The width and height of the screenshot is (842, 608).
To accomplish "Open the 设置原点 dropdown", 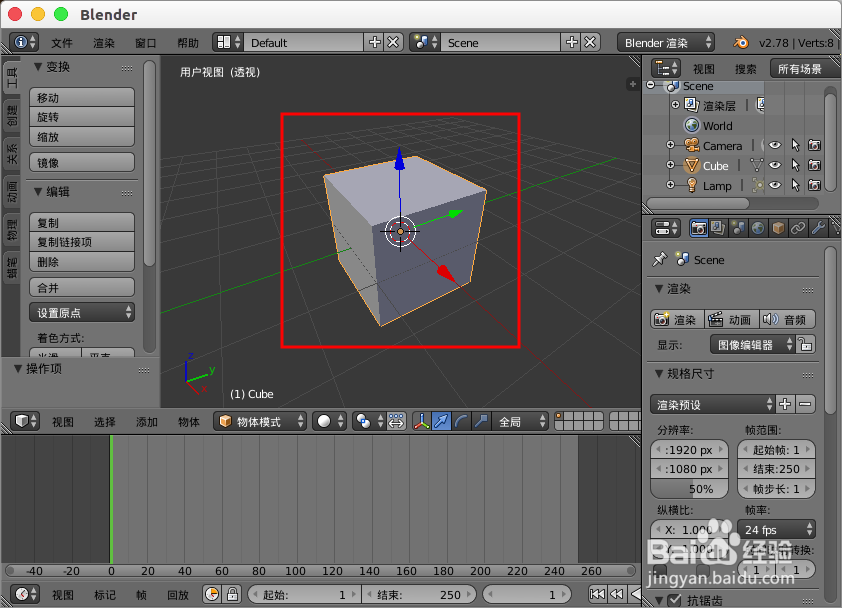I will [x=82, y=313].
